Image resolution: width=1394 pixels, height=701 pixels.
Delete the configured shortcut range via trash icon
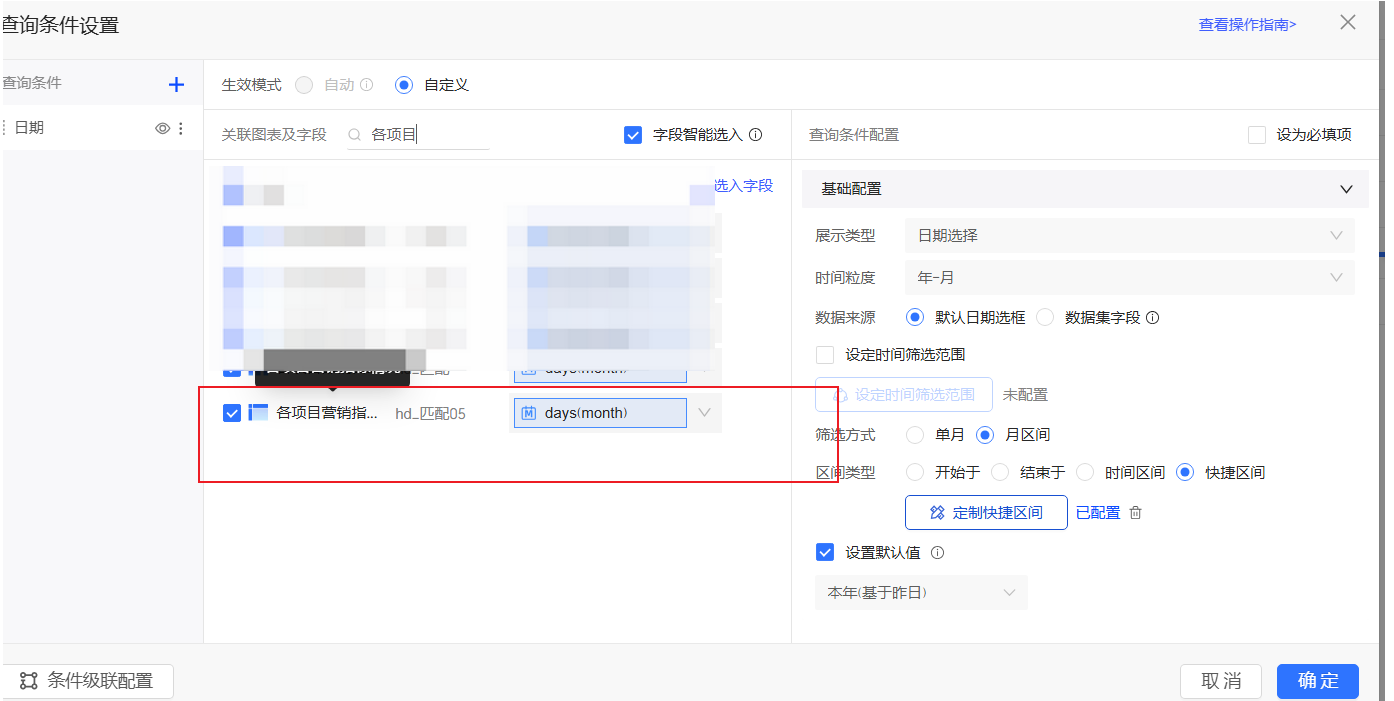[x=1135, y=513]
